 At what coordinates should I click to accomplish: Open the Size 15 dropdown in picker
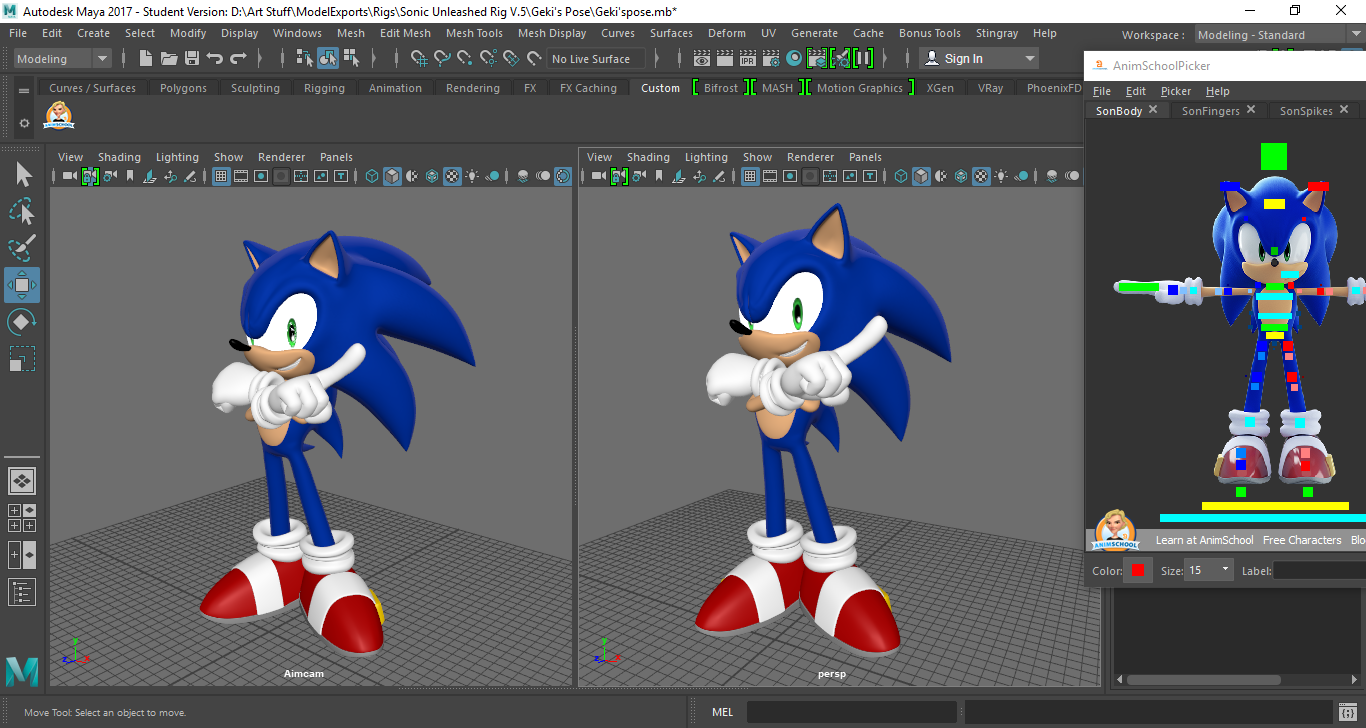[1209, 570]
